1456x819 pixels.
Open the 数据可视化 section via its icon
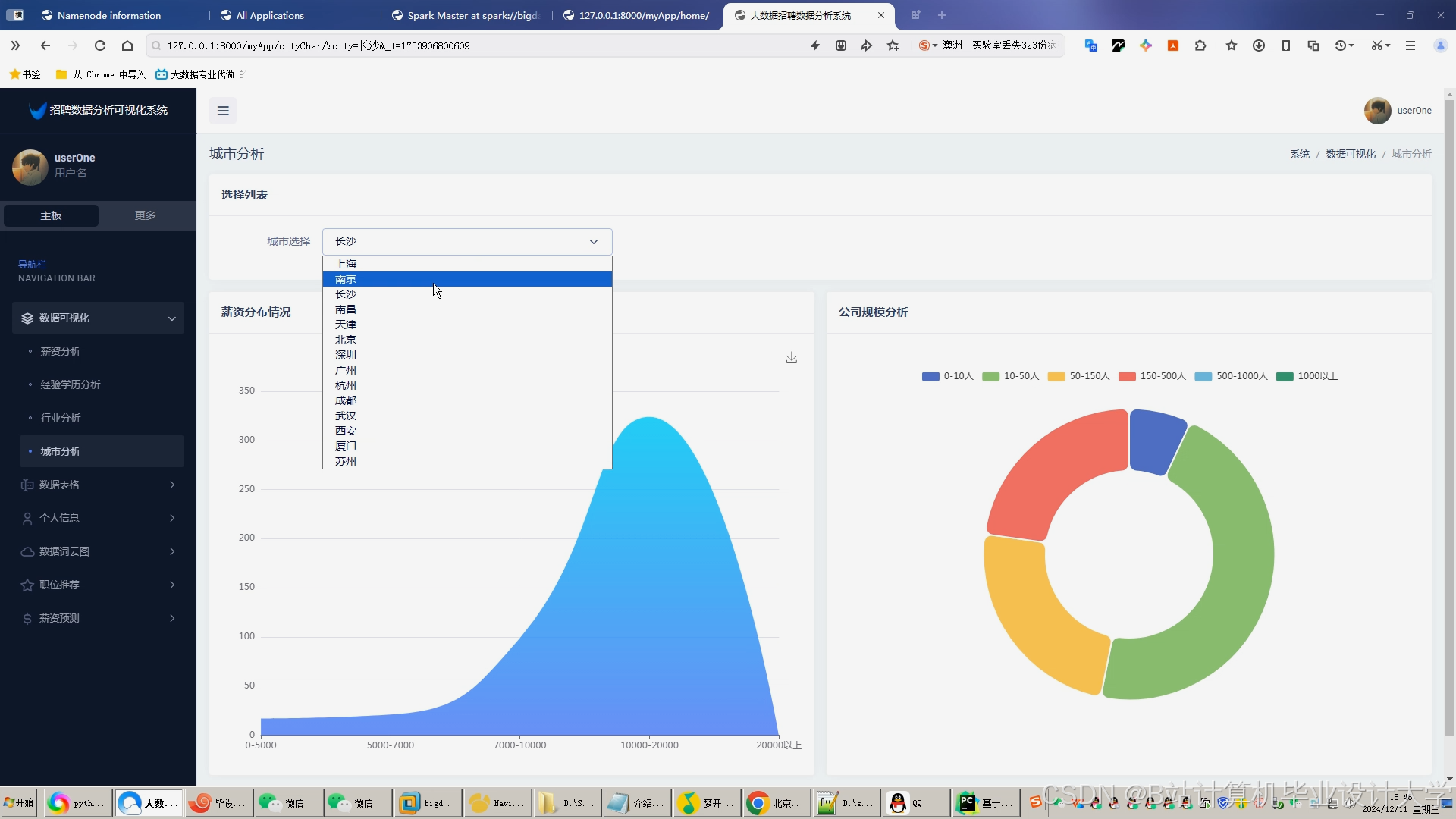click(28, 318)
